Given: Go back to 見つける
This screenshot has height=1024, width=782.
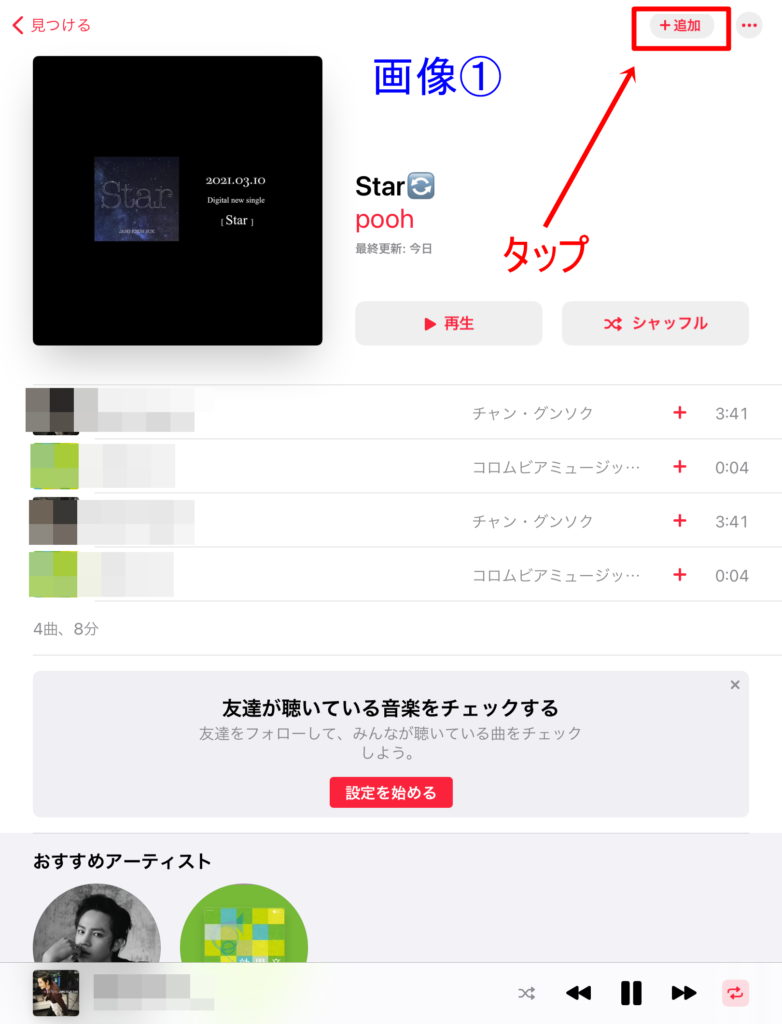Looking at the screenshot, I should [52, 25].
